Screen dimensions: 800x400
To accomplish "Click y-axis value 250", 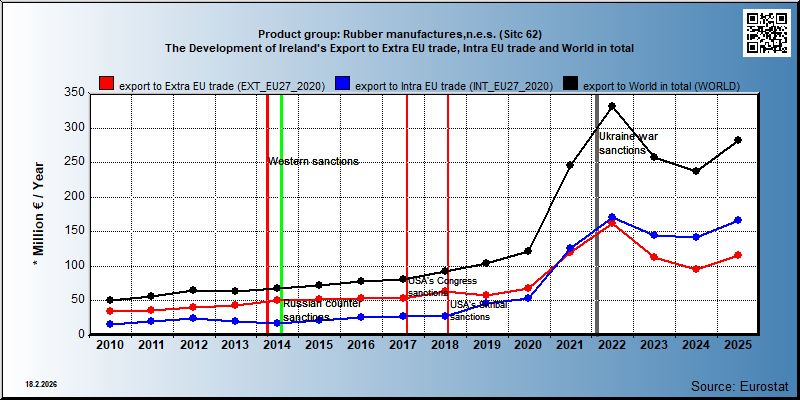I will (74, 162).
